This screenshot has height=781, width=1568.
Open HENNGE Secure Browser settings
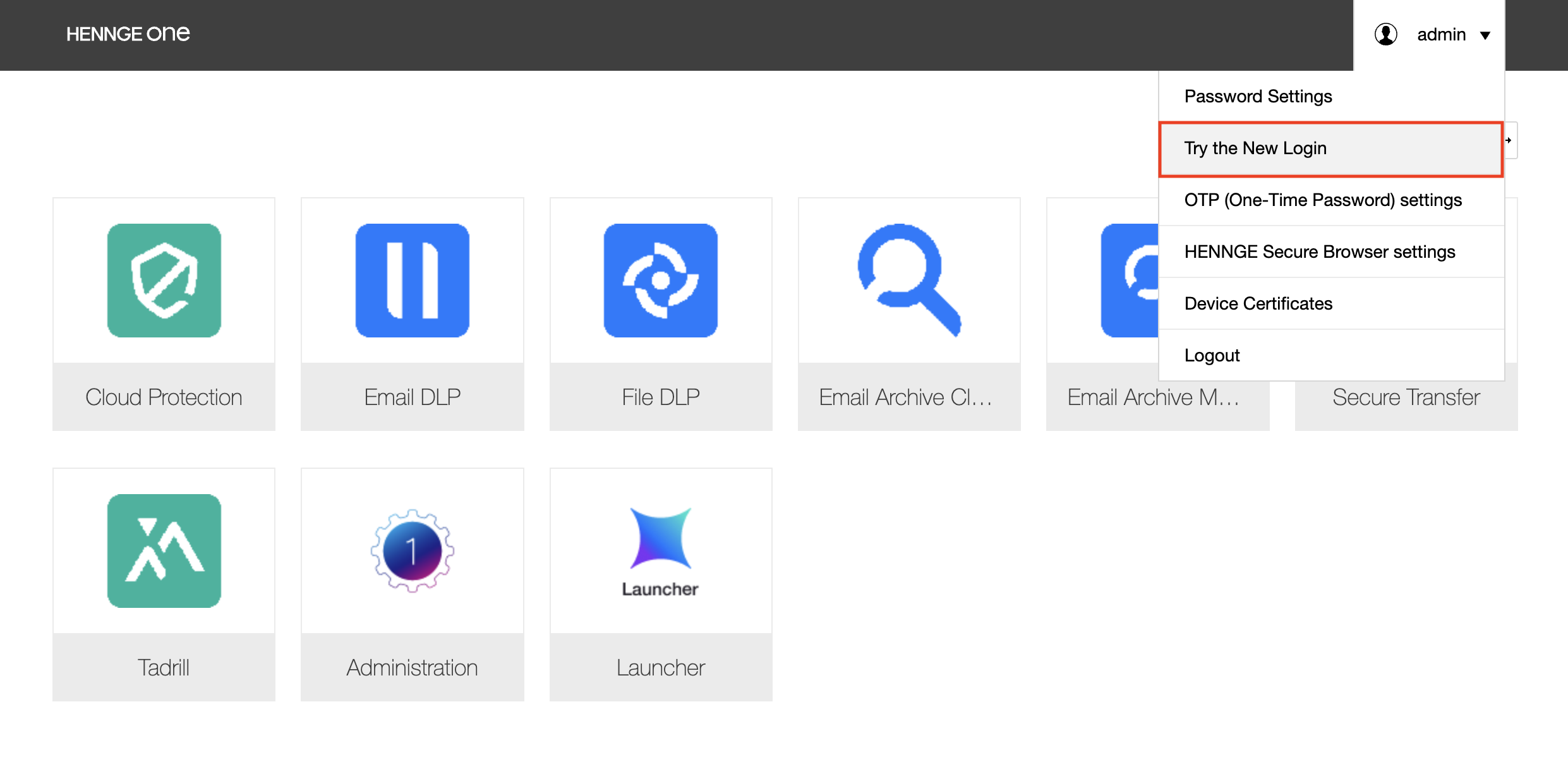point(1331,252)
